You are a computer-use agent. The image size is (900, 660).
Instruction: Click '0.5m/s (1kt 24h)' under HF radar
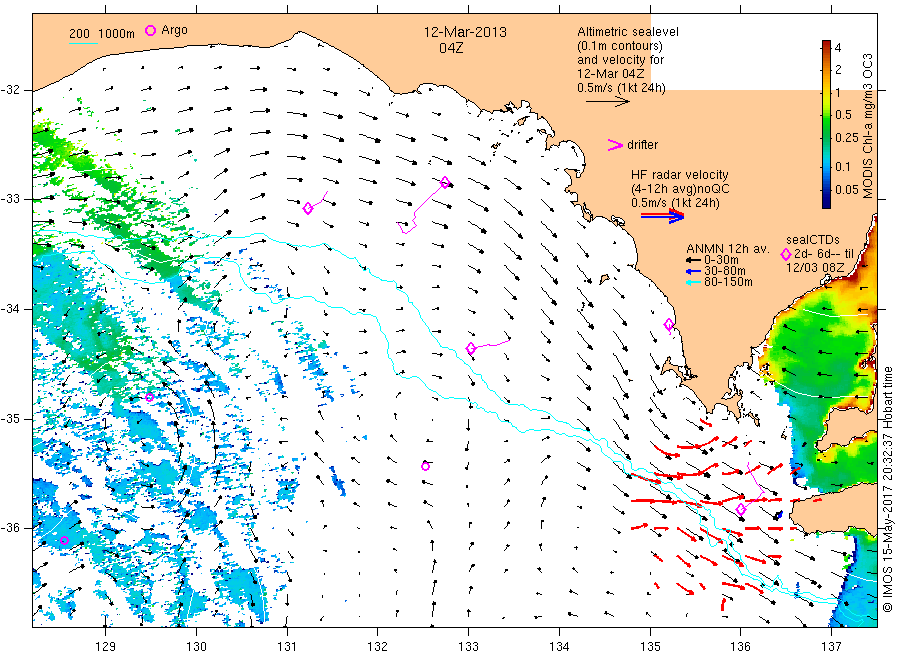click(x=675, y=203)
